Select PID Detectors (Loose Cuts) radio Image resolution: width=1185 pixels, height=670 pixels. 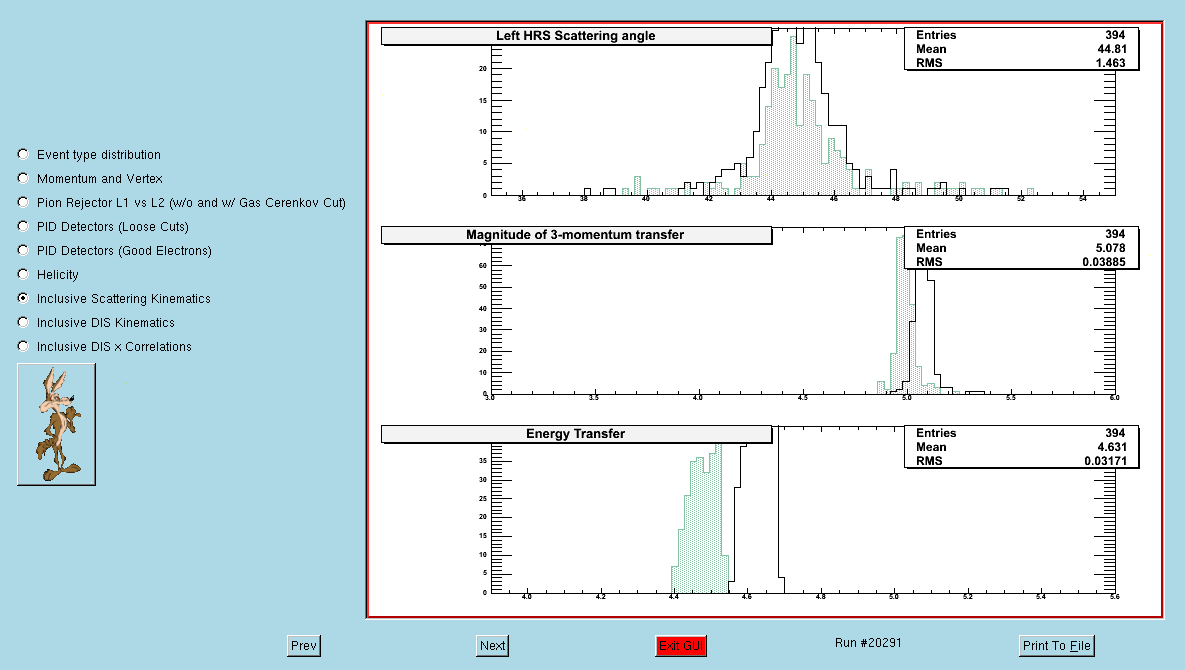click(x=23, y=227)
